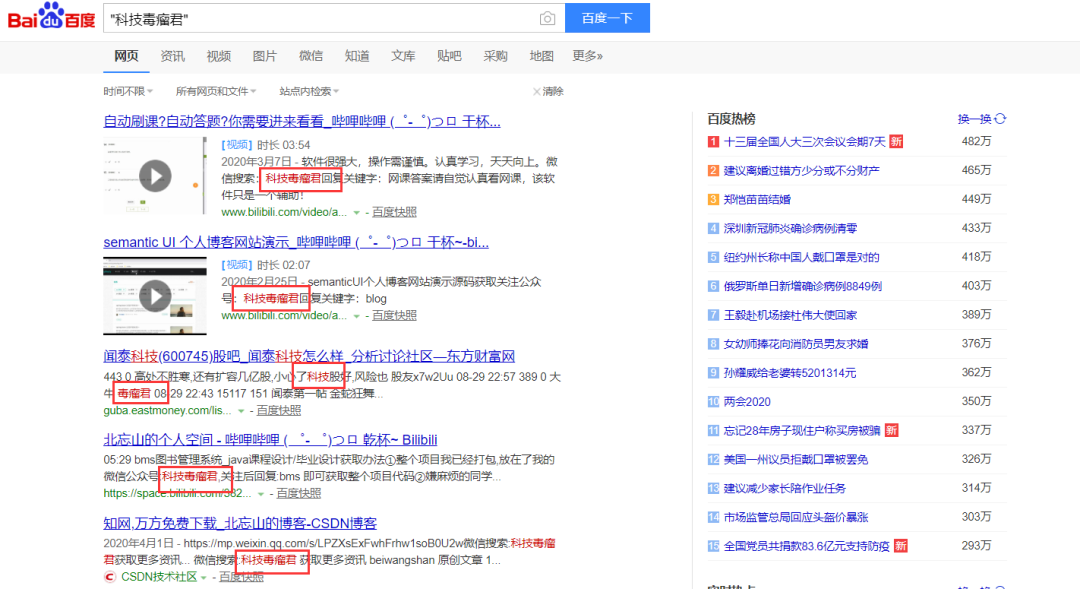This screenshot has width=1080, height=589.
Task: Click the 百度热榜 heading
Action: [x=731, y=118]
